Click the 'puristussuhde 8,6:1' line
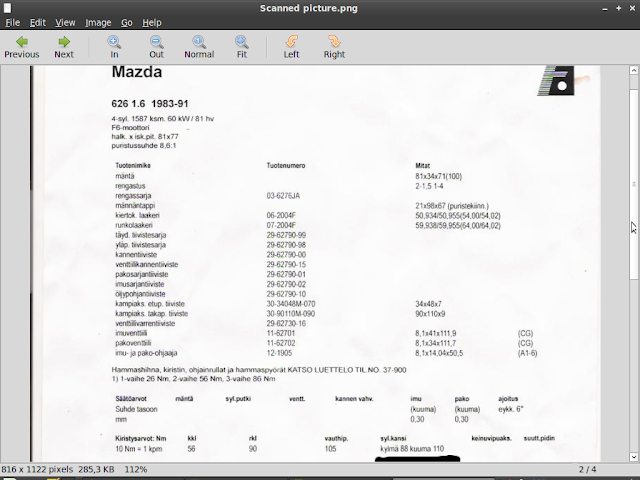The width and height of the screenshot is (640, 480). [x=144, y=146]
